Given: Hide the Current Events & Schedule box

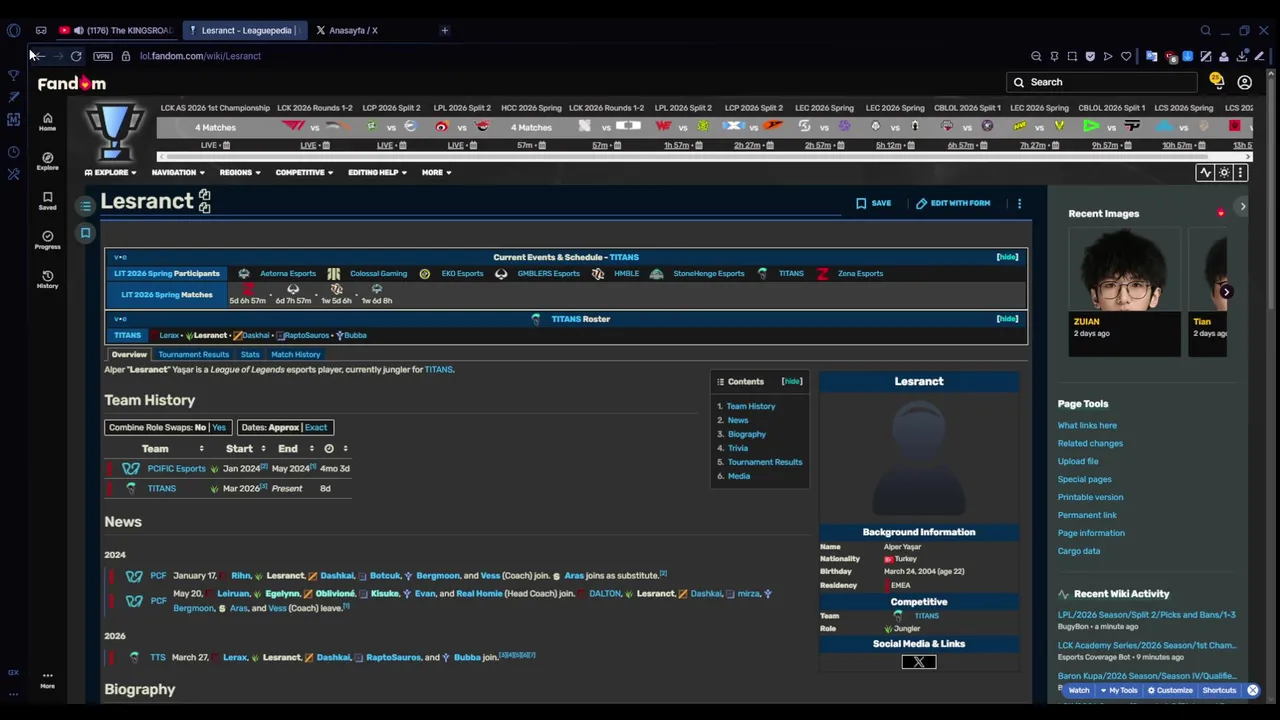Looking at the screenshot, I should click(x=1007, y=257).
